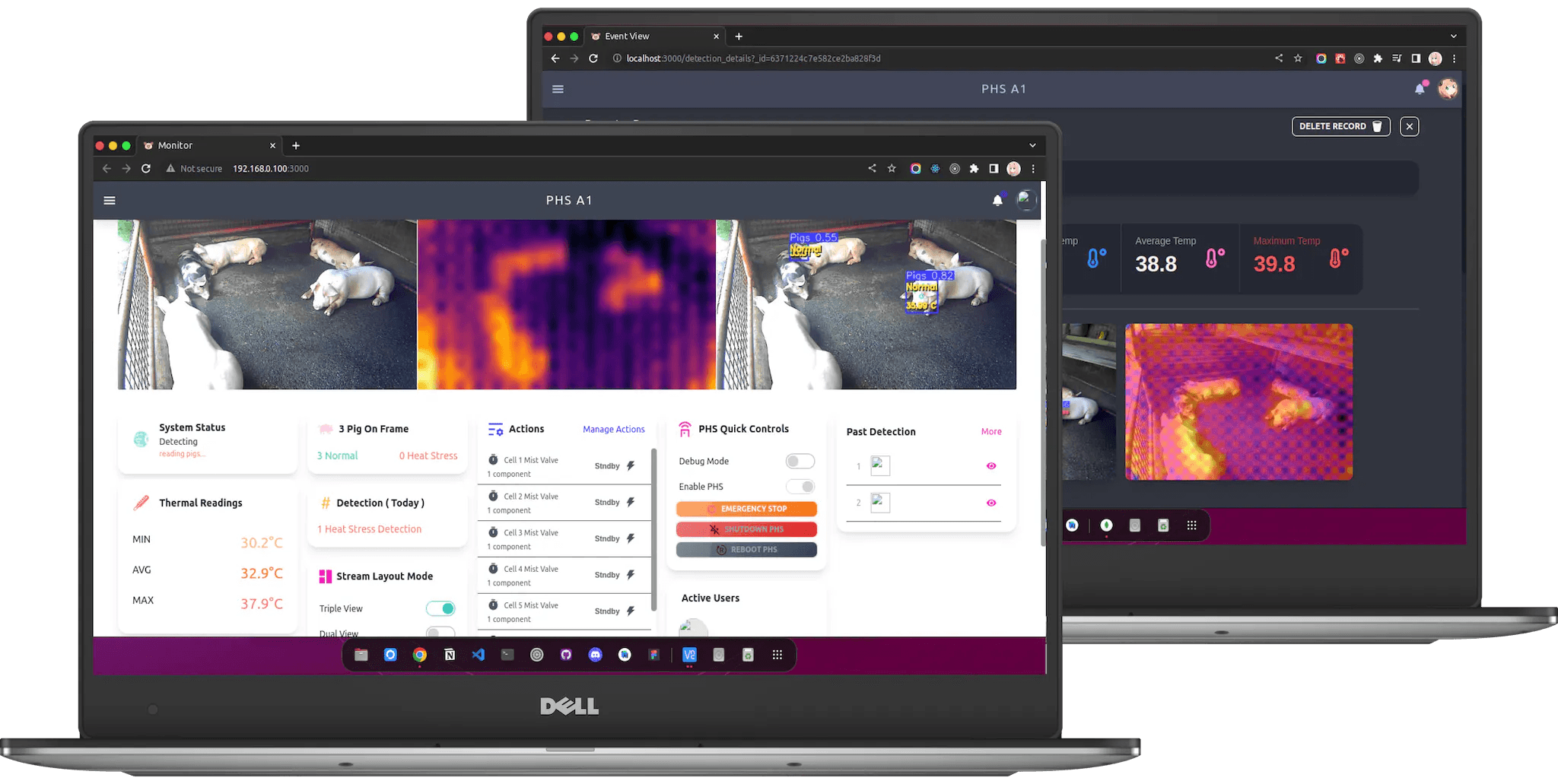Click the REBOOT PHS button
Viewport: 1558px width, 784px height.
(746, 550)
